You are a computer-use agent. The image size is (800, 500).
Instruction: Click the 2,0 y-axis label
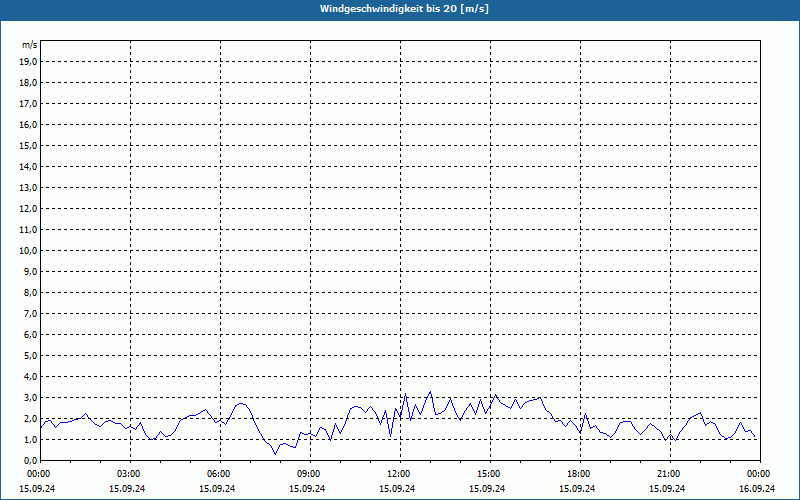coord(30,418)
